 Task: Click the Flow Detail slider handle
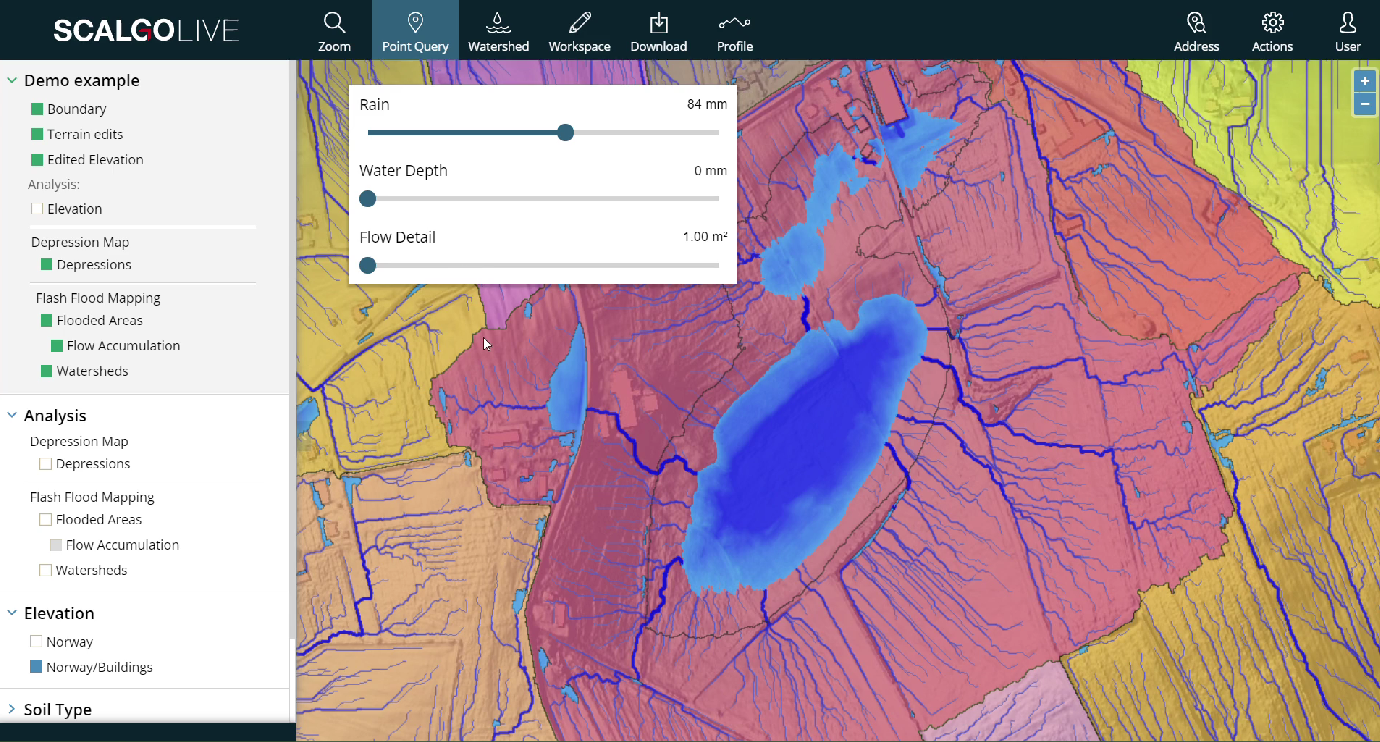click(367, 265)
